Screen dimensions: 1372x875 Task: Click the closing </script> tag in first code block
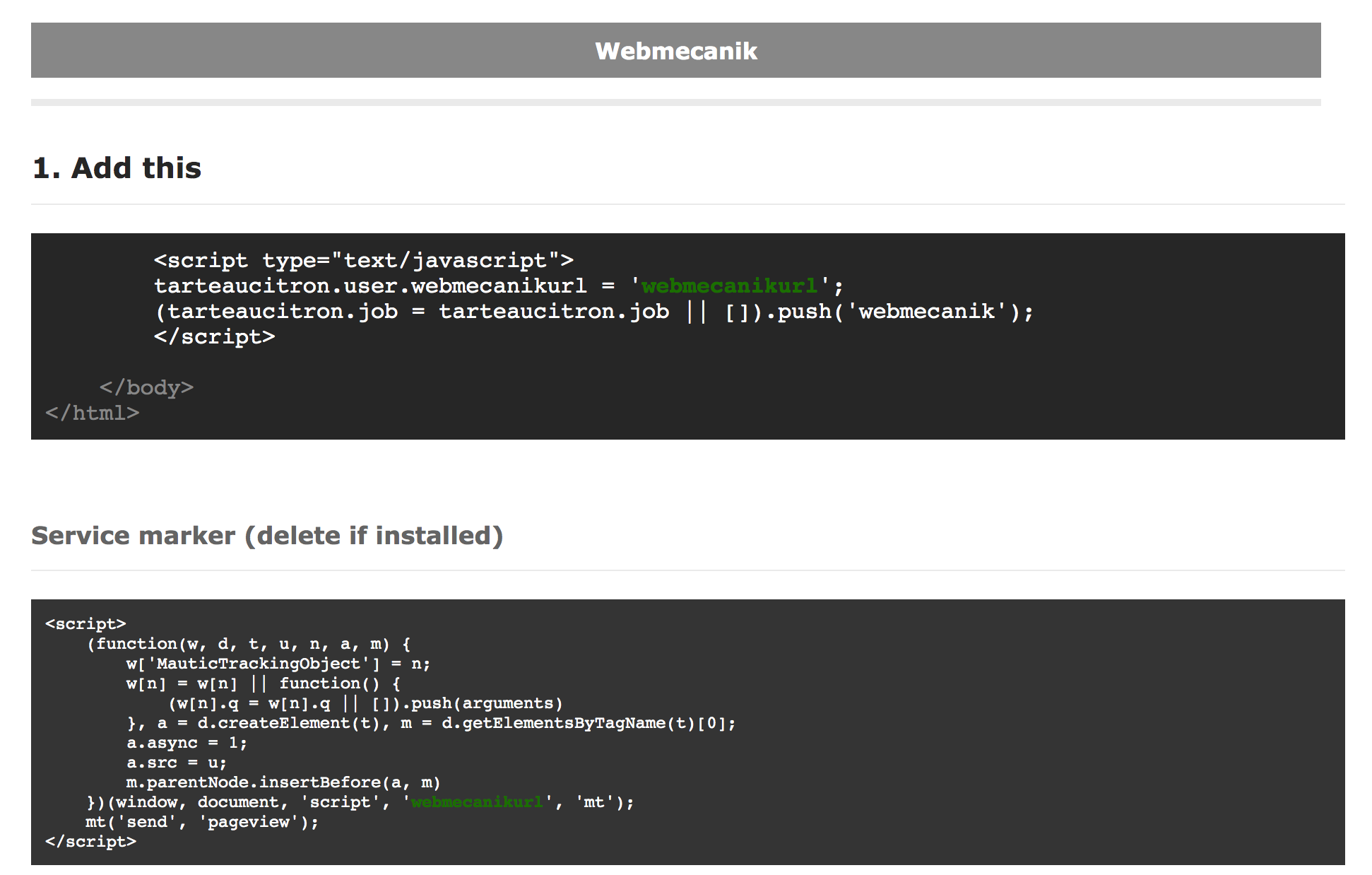(x=214, y=336)
